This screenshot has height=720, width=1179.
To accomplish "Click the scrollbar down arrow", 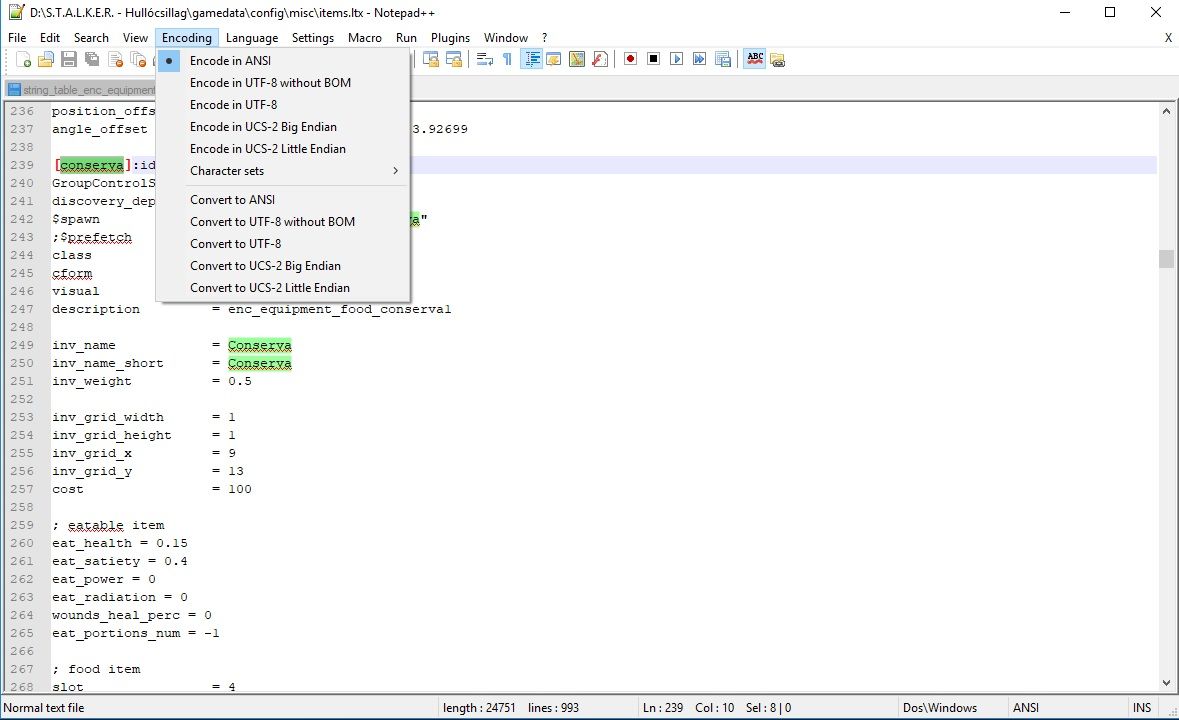I will pyautogui.click(x=1166, y=683).
